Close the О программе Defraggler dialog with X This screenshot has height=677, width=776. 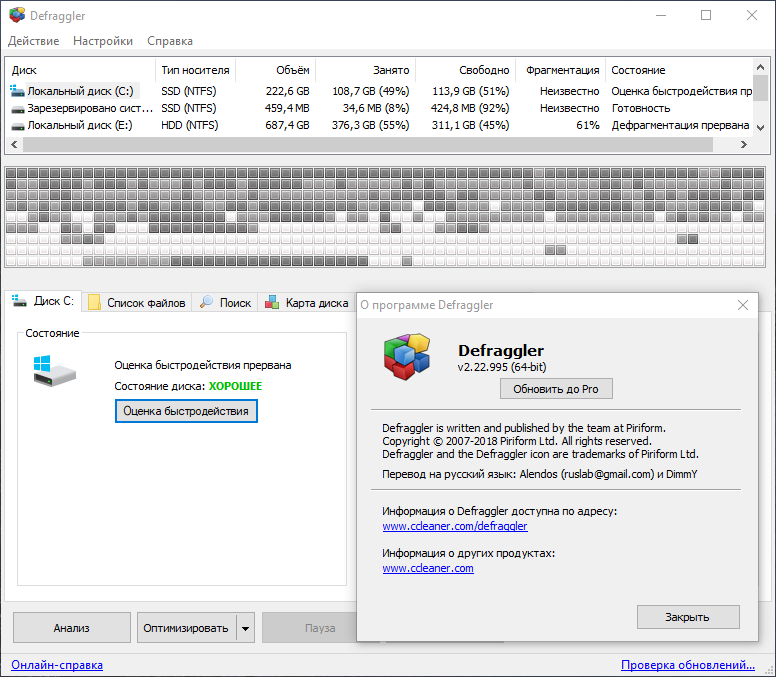[x=742, y=305]
